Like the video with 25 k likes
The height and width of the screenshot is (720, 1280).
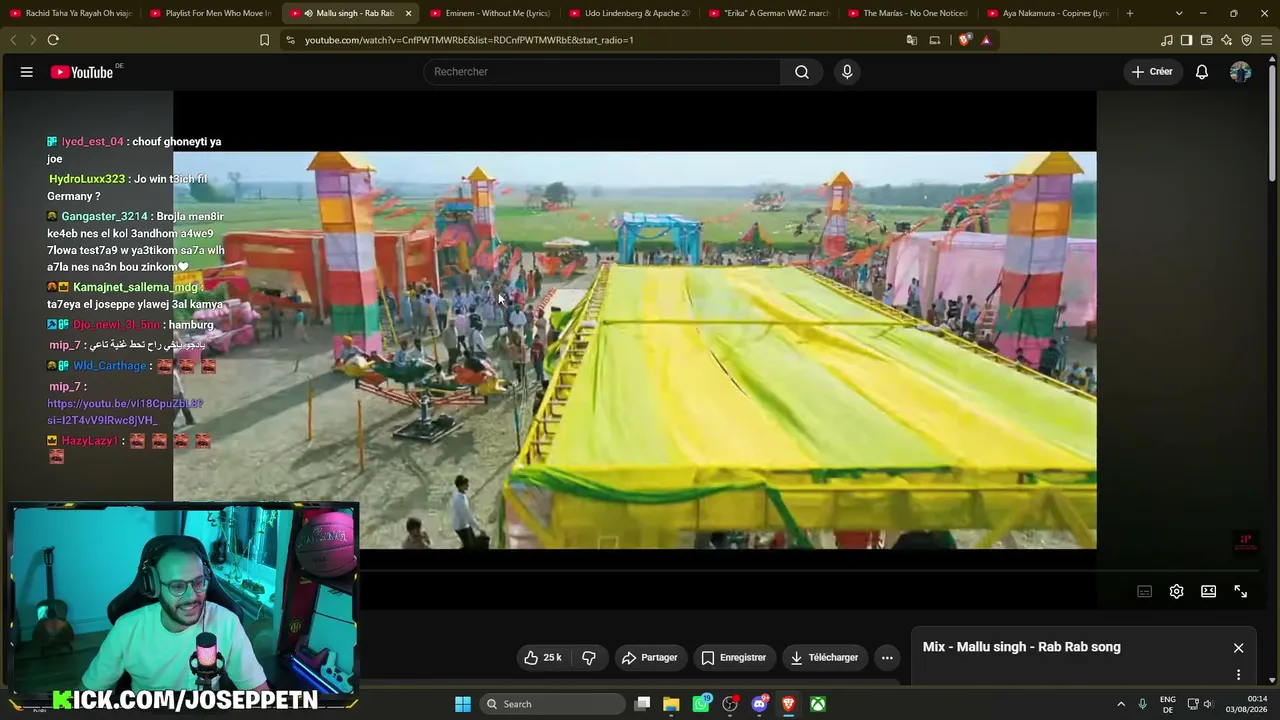543,658
